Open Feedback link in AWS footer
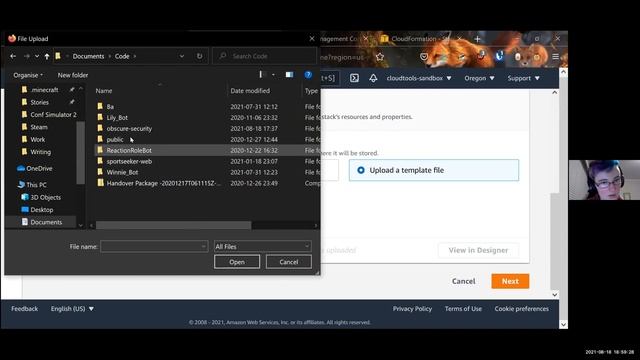The width and height of the screenshot is (640, 360). (x=24, y=309)
